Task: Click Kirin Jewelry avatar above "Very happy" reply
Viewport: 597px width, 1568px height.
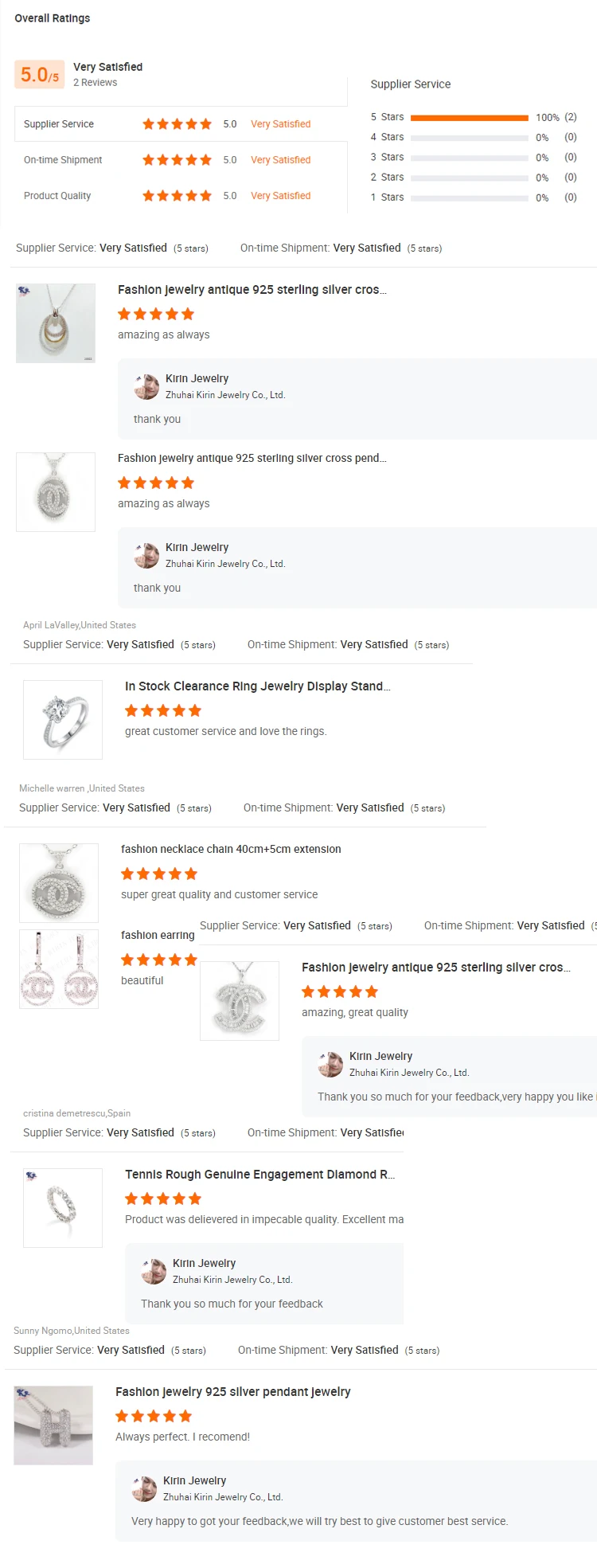Action: pos(144,1488)
